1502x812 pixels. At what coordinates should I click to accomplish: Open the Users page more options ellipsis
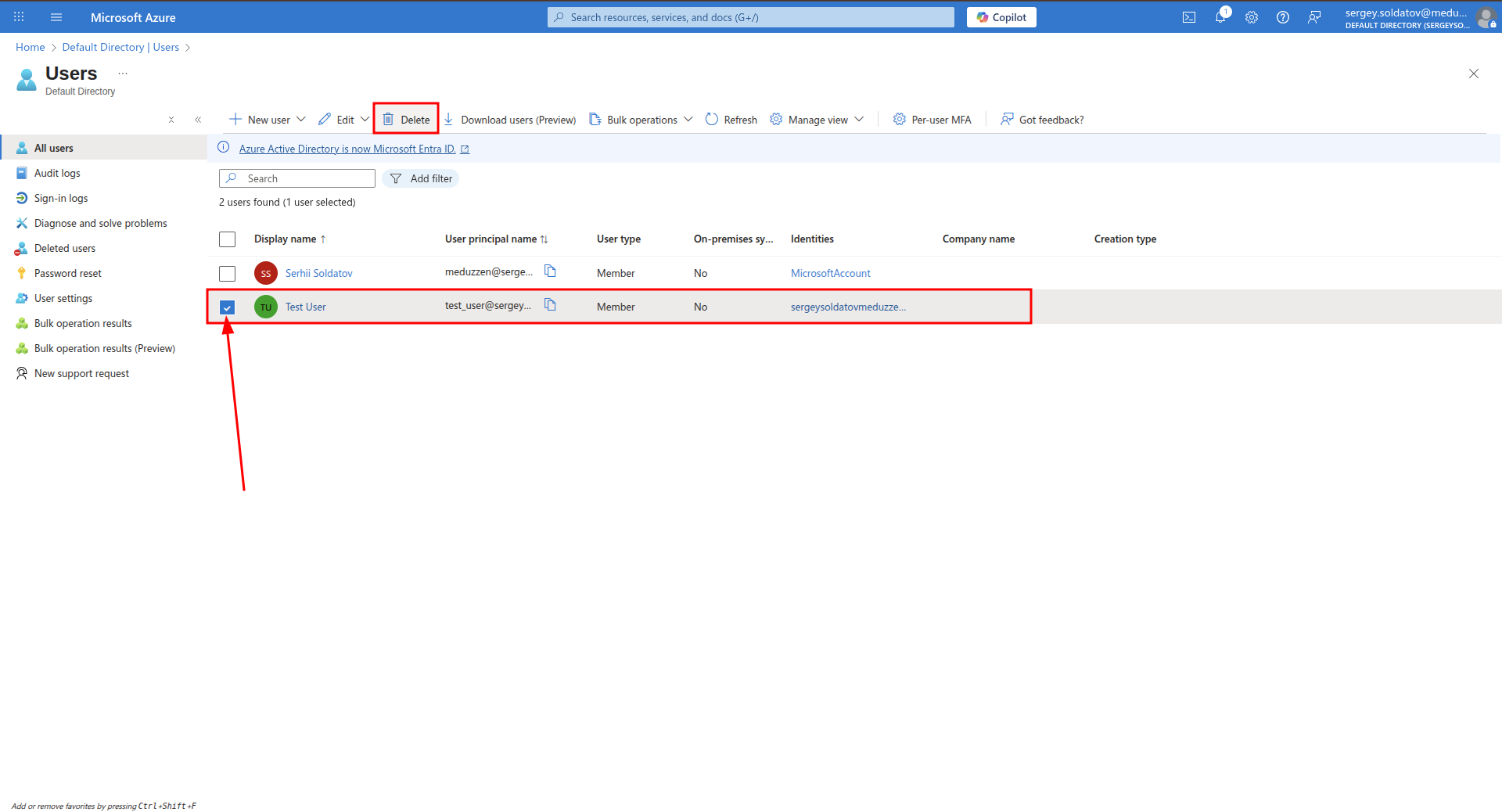(123, 74)
